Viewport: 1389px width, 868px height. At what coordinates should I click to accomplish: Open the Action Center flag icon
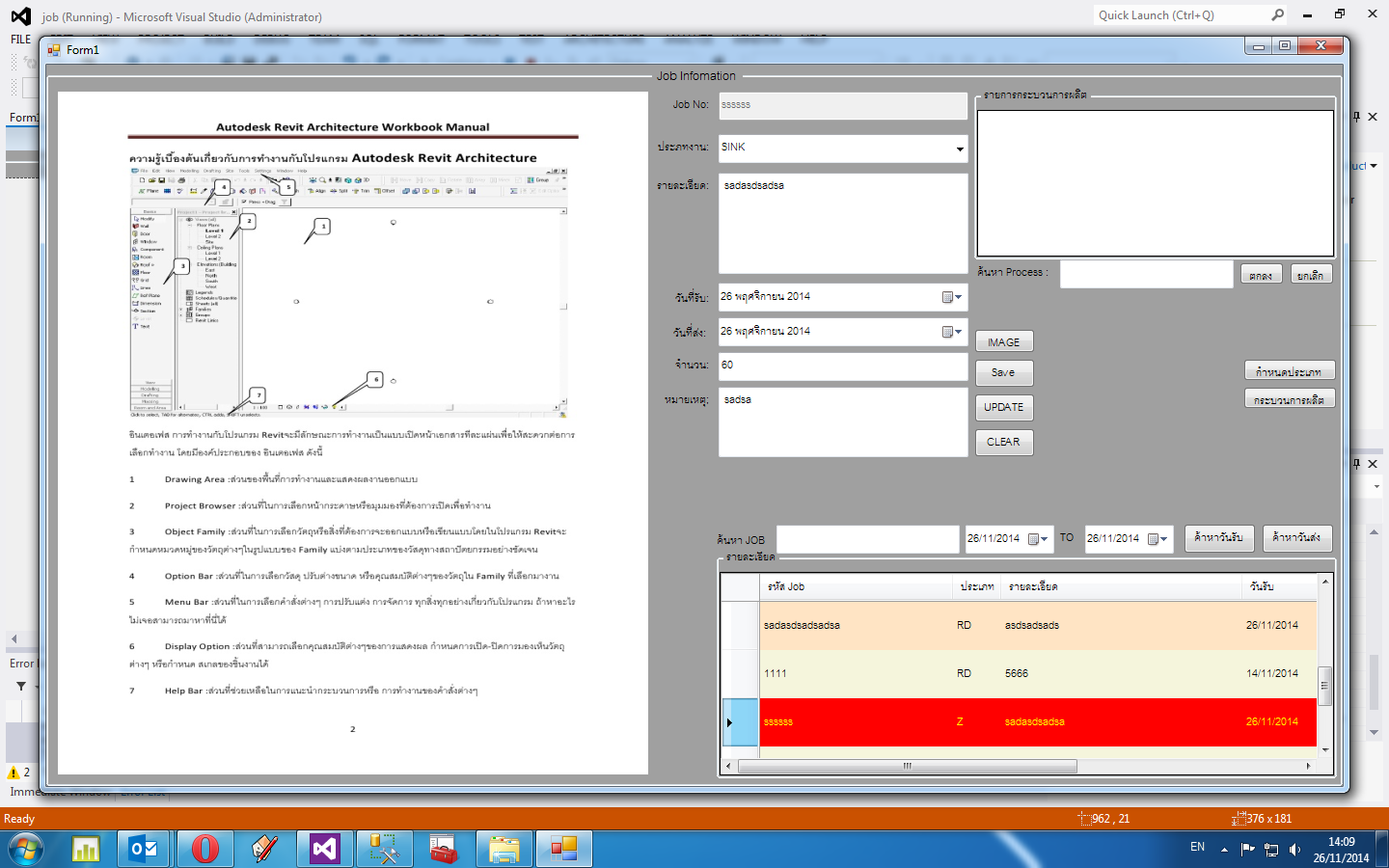click(x=1247, y=850)
